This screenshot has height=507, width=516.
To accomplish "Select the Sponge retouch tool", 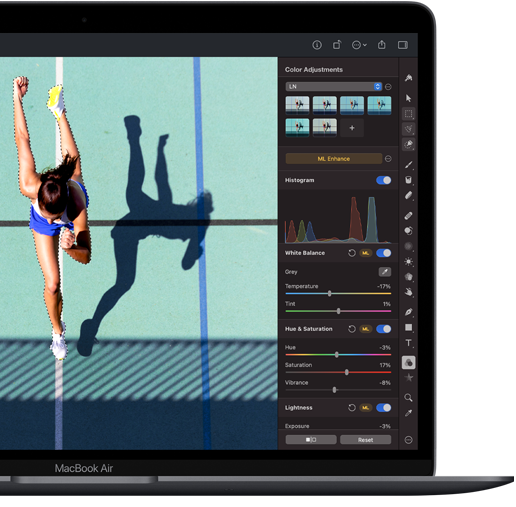I will pyautogui.click(x=408, y=277).
